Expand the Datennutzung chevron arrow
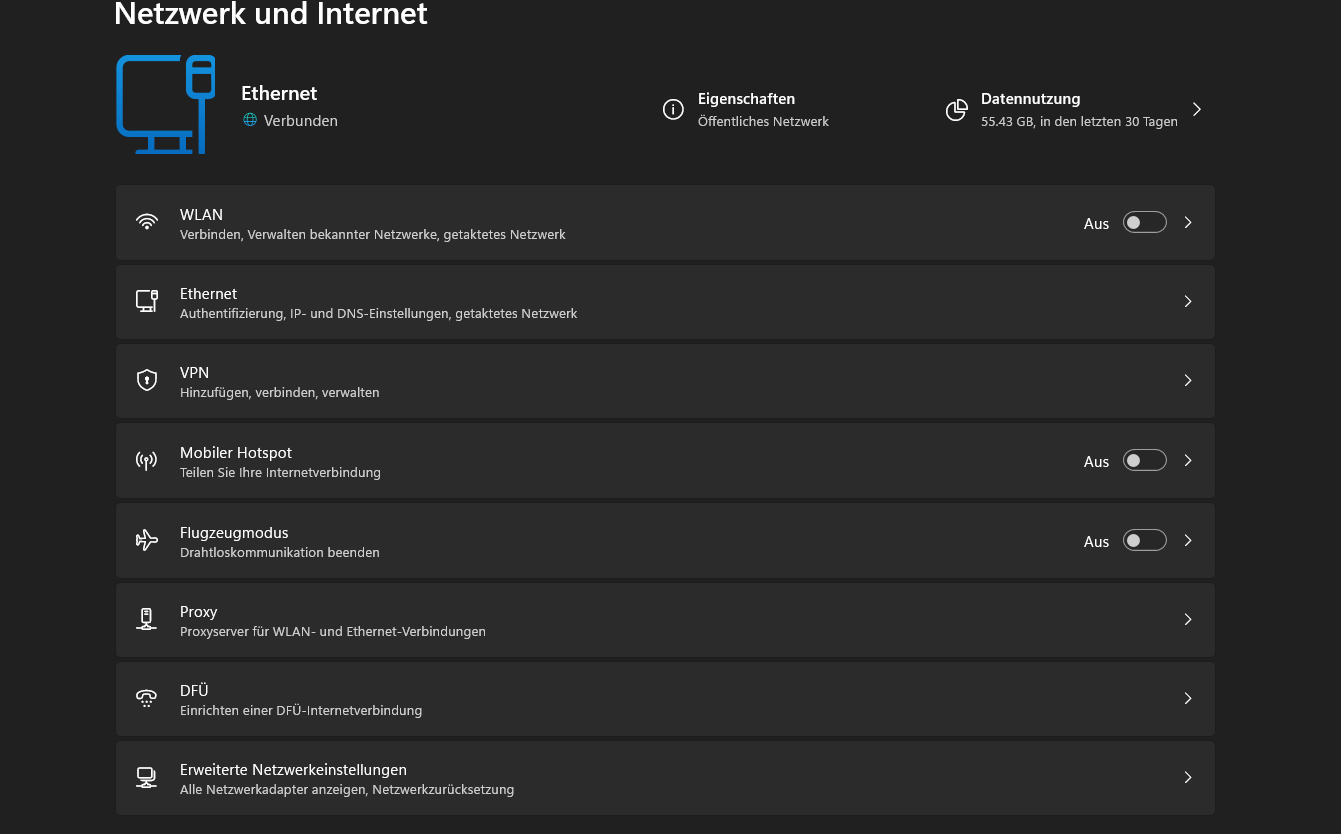Image resolution: width=1341 pixels, height=834 pixels. pyautogui.click(x=1197, y=109)
